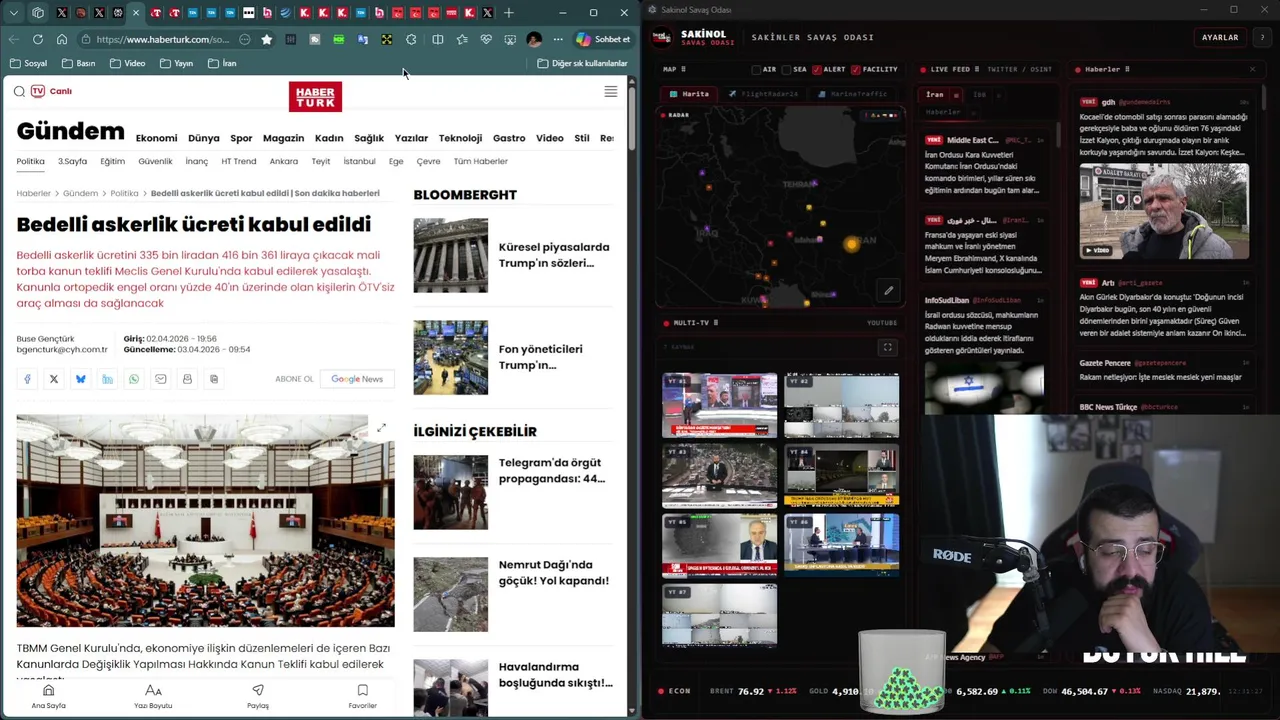Tap Paylaş in the bottom bar
The image size is (1280, 720).
(x=258, y=697)
